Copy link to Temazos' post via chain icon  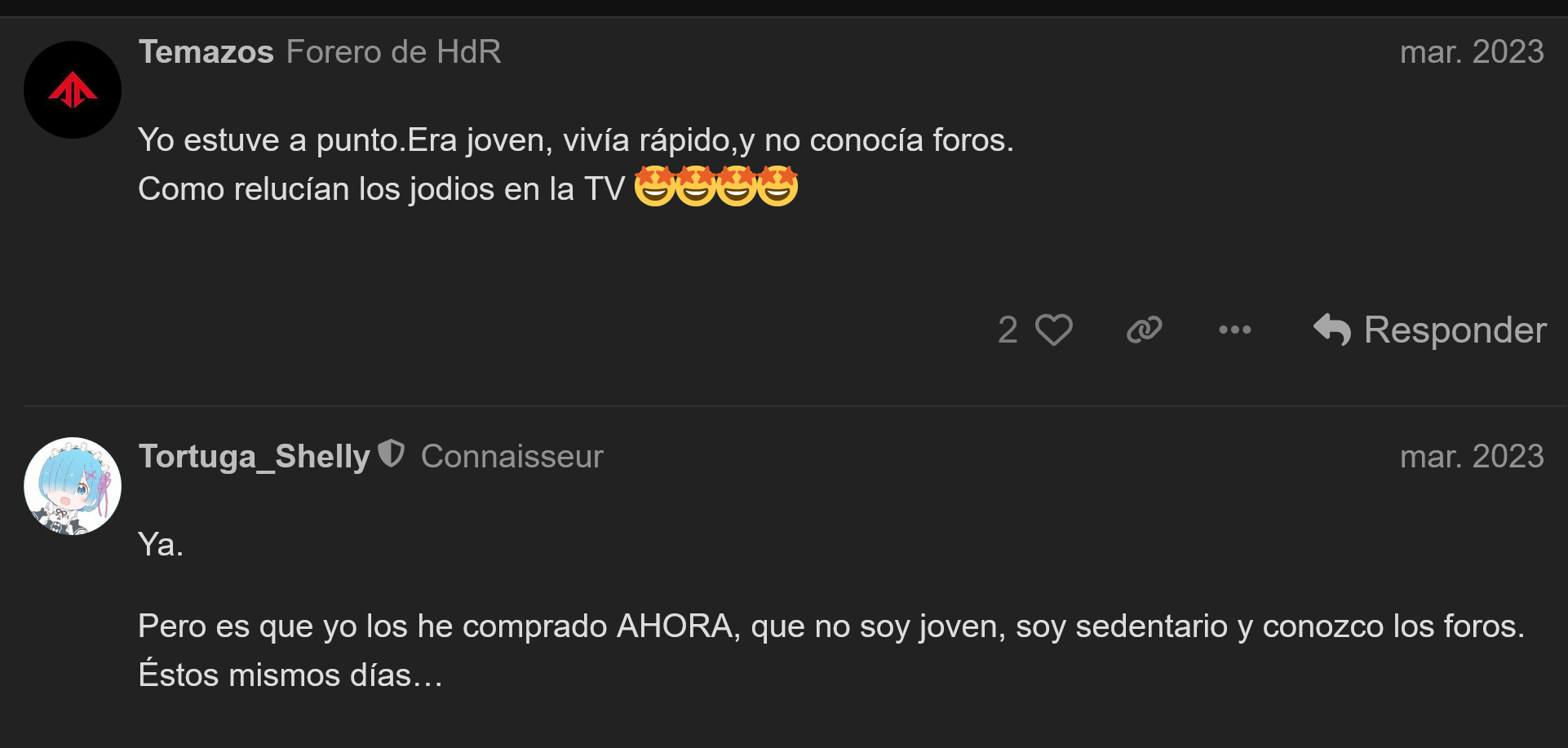(x=1144, y=330)
